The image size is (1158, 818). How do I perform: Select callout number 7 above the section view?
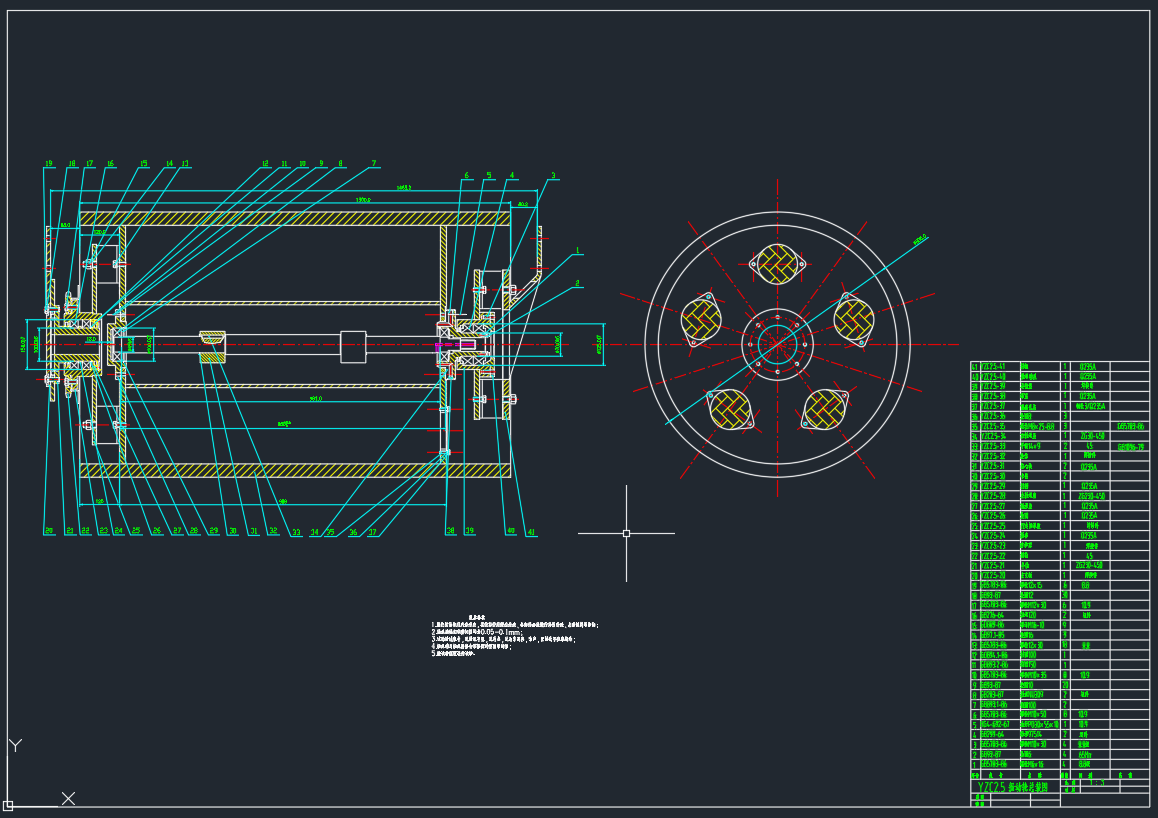pos(374,164)
